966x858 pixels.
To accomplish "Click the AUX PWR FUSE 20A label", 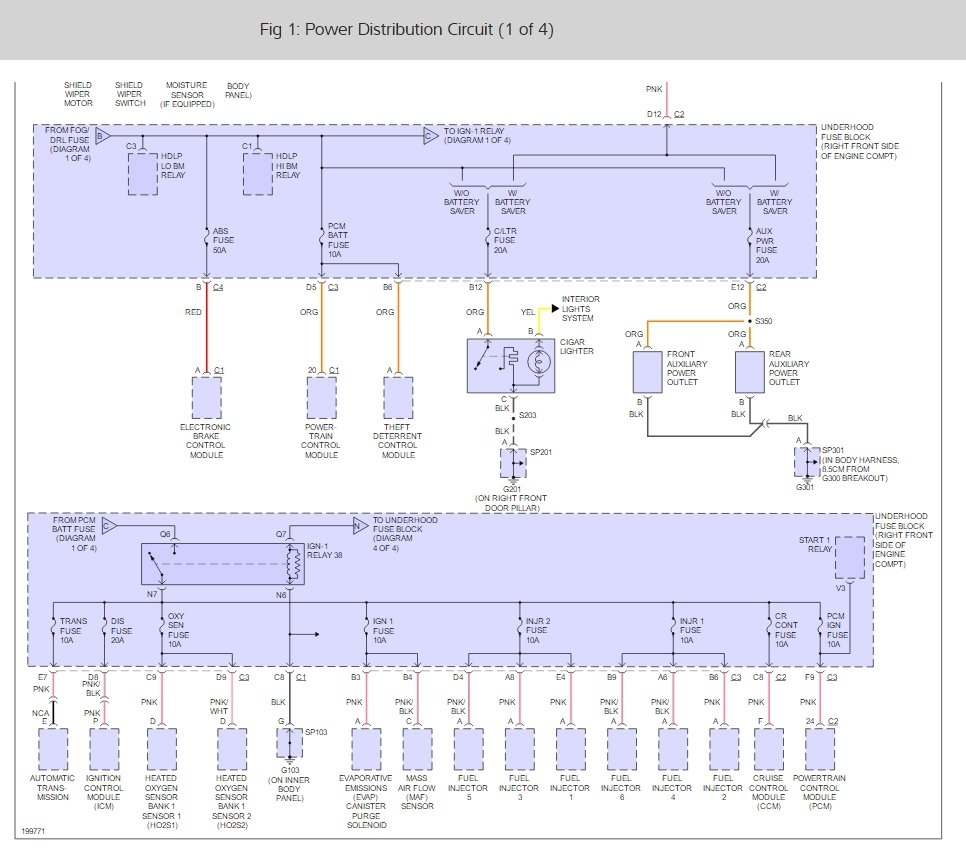I will click(x=766, y=245).
